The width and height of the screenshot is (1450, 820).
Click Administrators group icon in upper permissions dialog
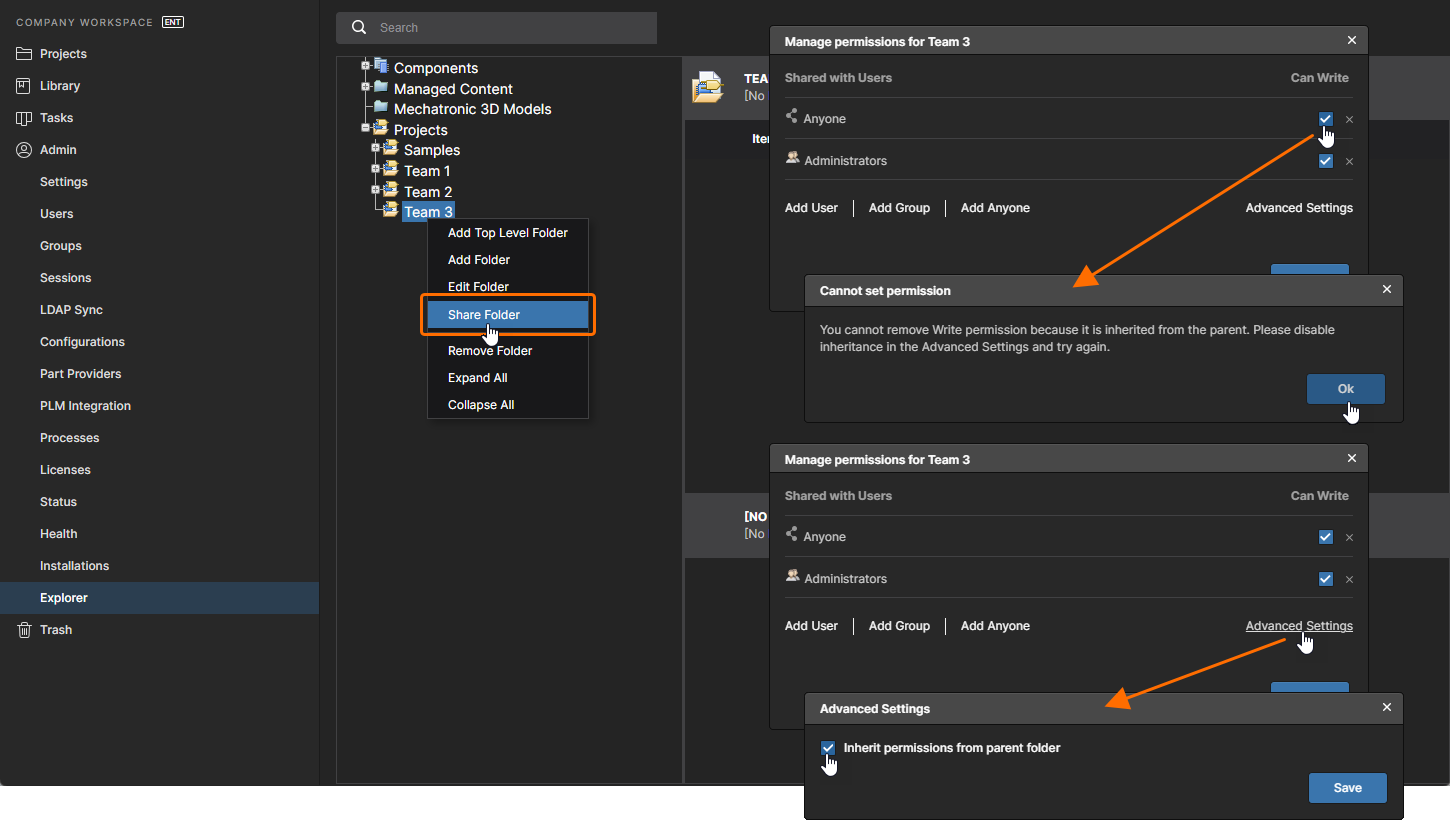point(792,158)
